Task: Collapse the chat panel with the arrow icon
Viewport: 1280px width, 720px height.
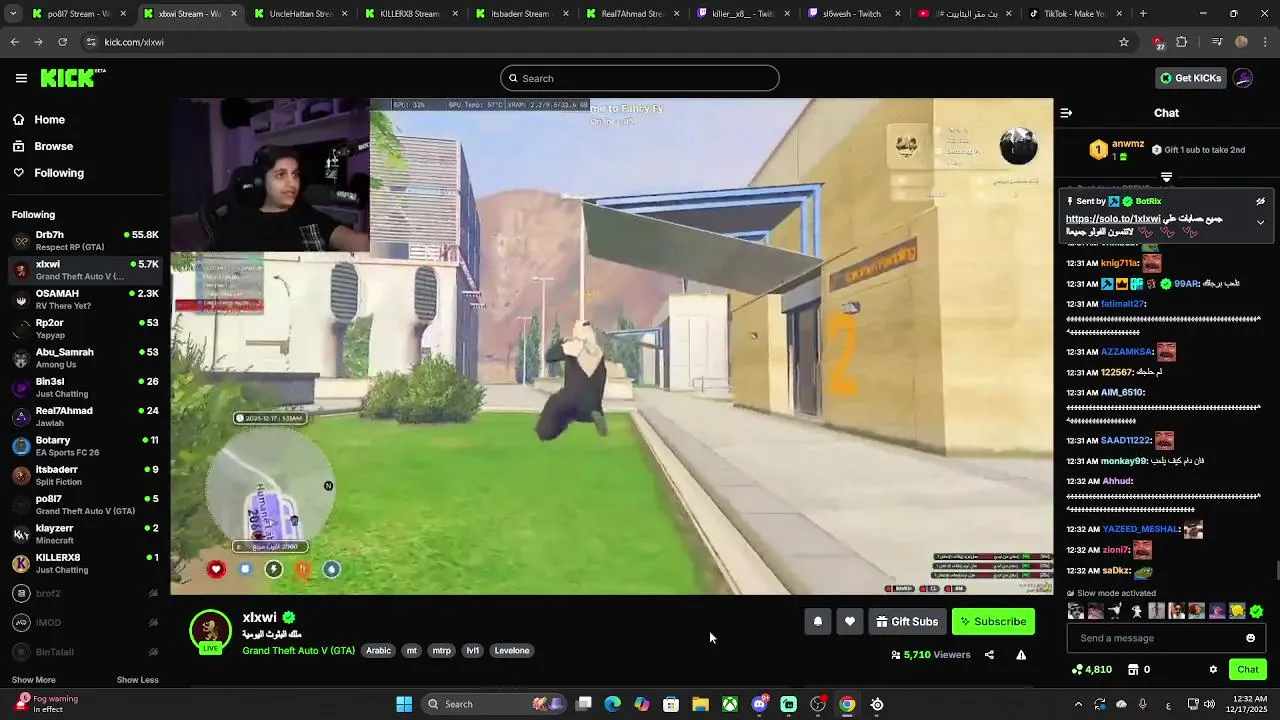Action: pyautogui.click(x=1066, y=113)
